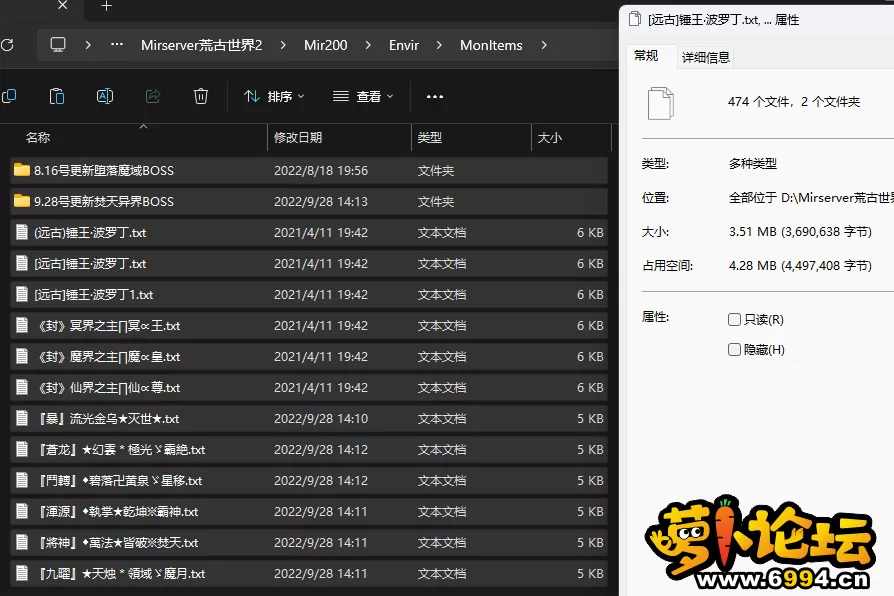894x596 pixels.
Task: Switch to the 详细信息 tab in properties
Action: [x=706, y=57]
